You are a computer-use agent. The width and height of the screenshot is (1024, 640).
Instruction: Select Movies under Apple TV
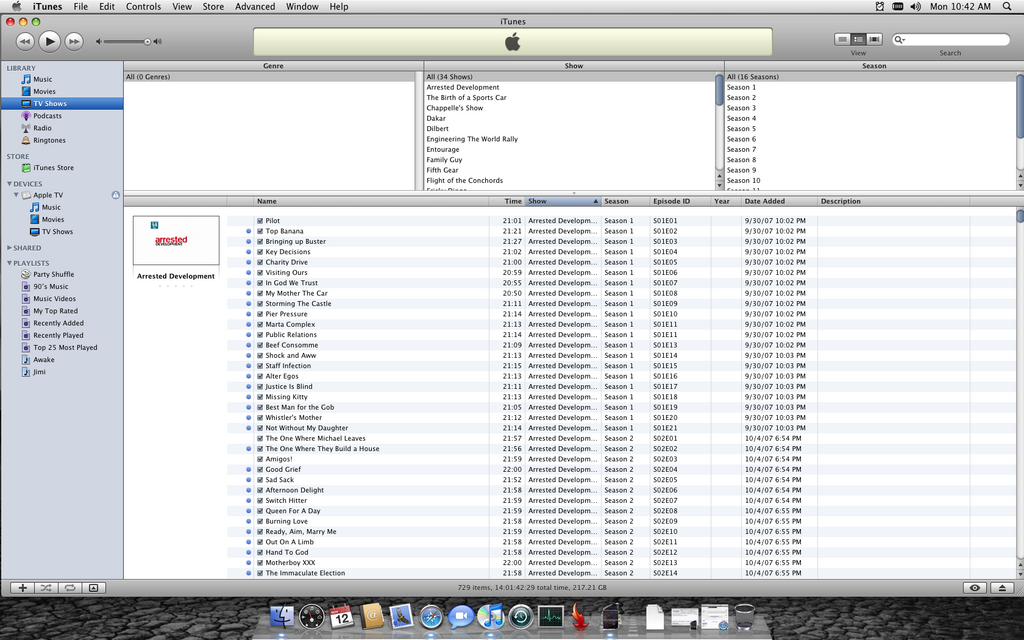click(x=52, y=219)
